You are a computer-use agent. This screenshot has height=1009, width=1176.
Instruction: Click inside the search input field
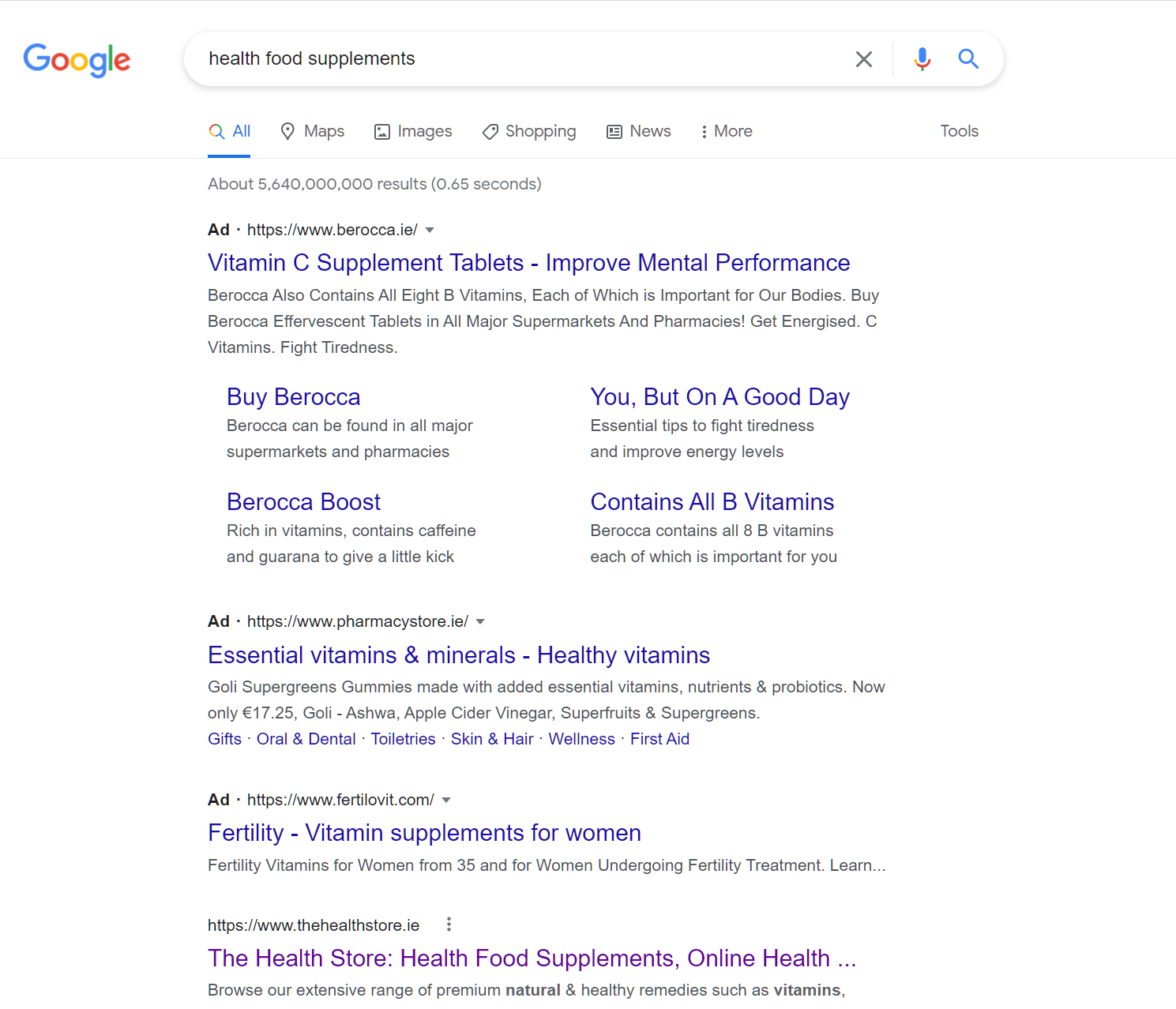point(521,59)
